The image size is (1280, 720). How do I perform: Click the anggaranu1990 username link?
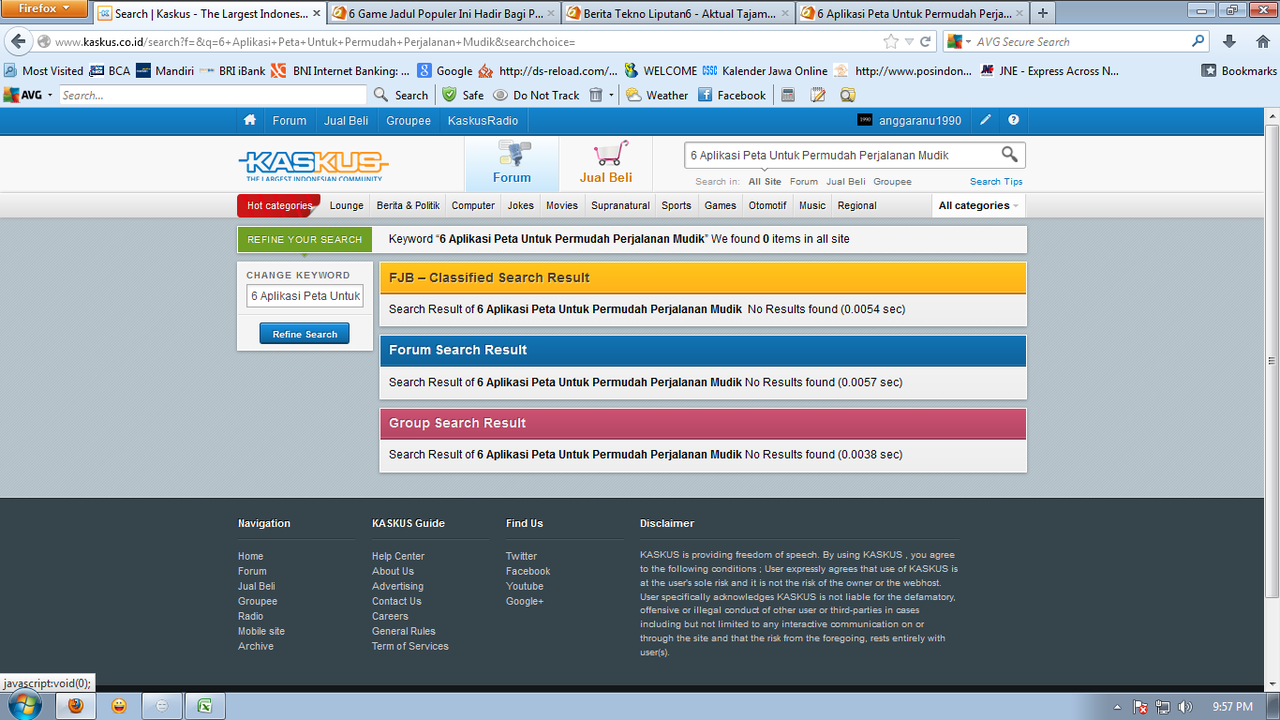[x=920, y=120]
